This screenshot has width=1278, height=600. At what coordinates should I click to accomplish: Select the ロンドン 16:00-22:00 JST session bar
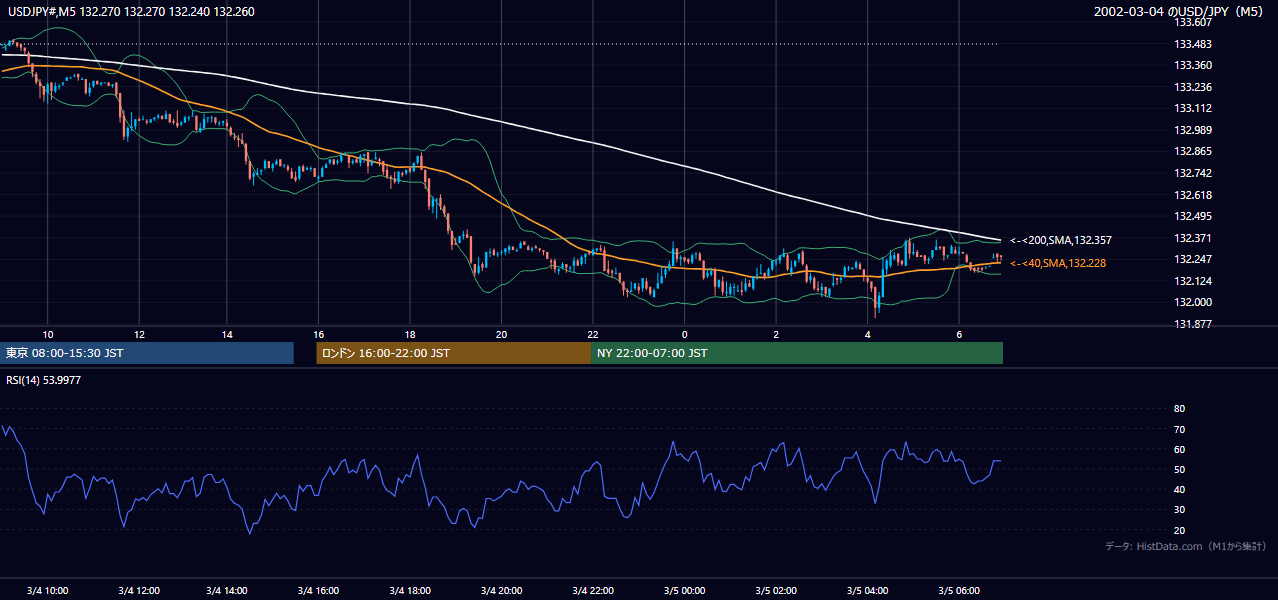[454, 353]
